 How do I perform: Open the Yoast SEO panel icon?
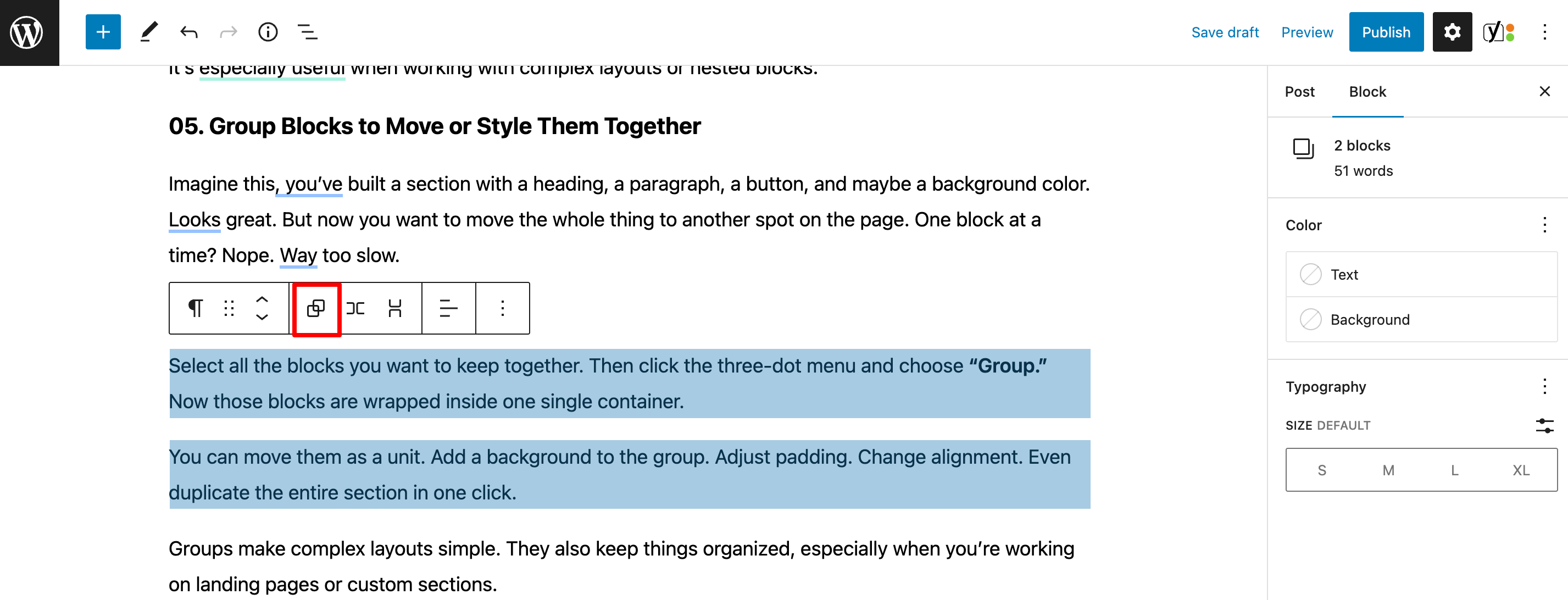(1499, 32)
